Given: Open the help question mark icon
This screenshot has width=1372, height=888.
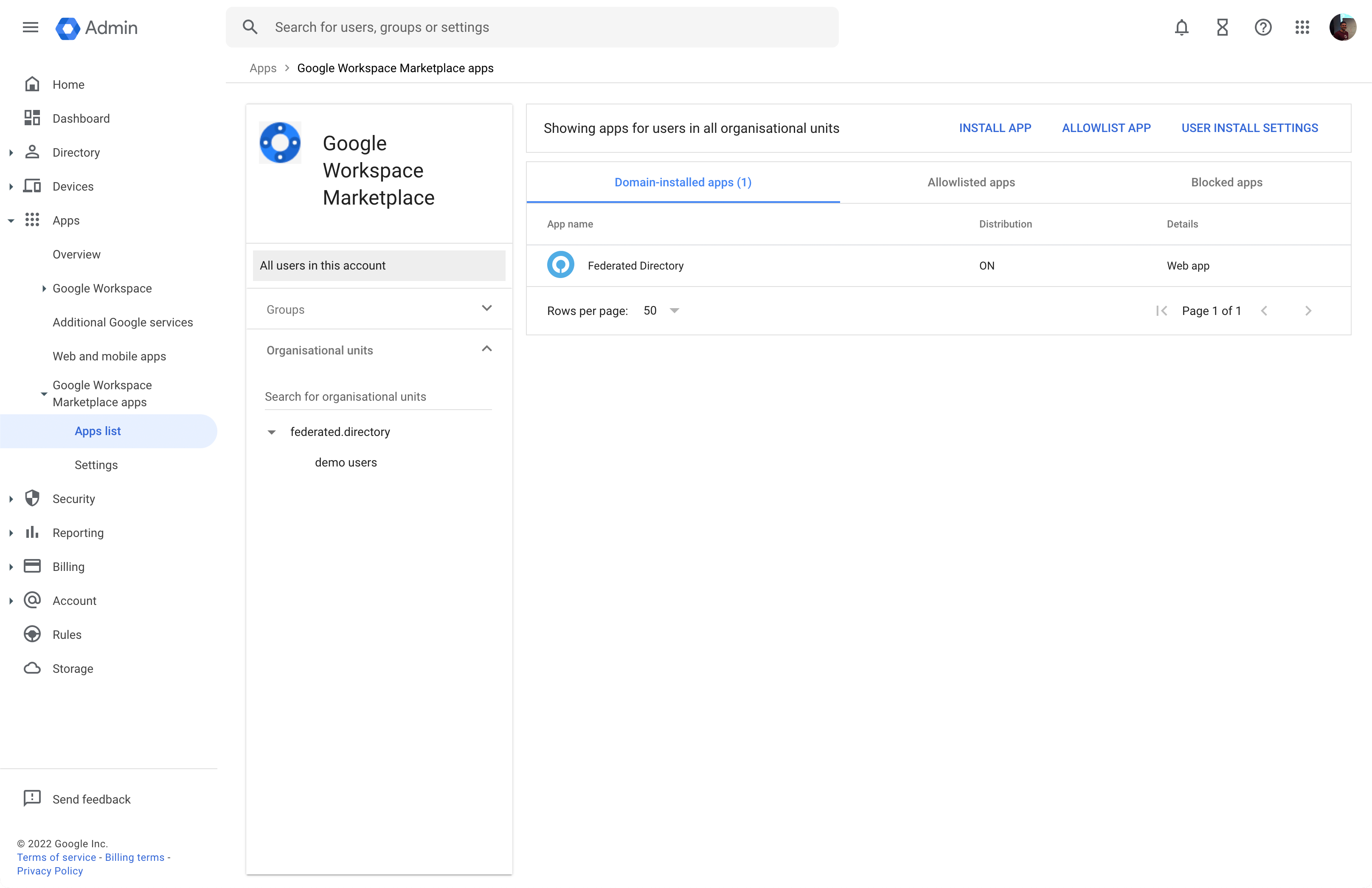Looking at the screenshot, I should click(x=1262, y=27).
